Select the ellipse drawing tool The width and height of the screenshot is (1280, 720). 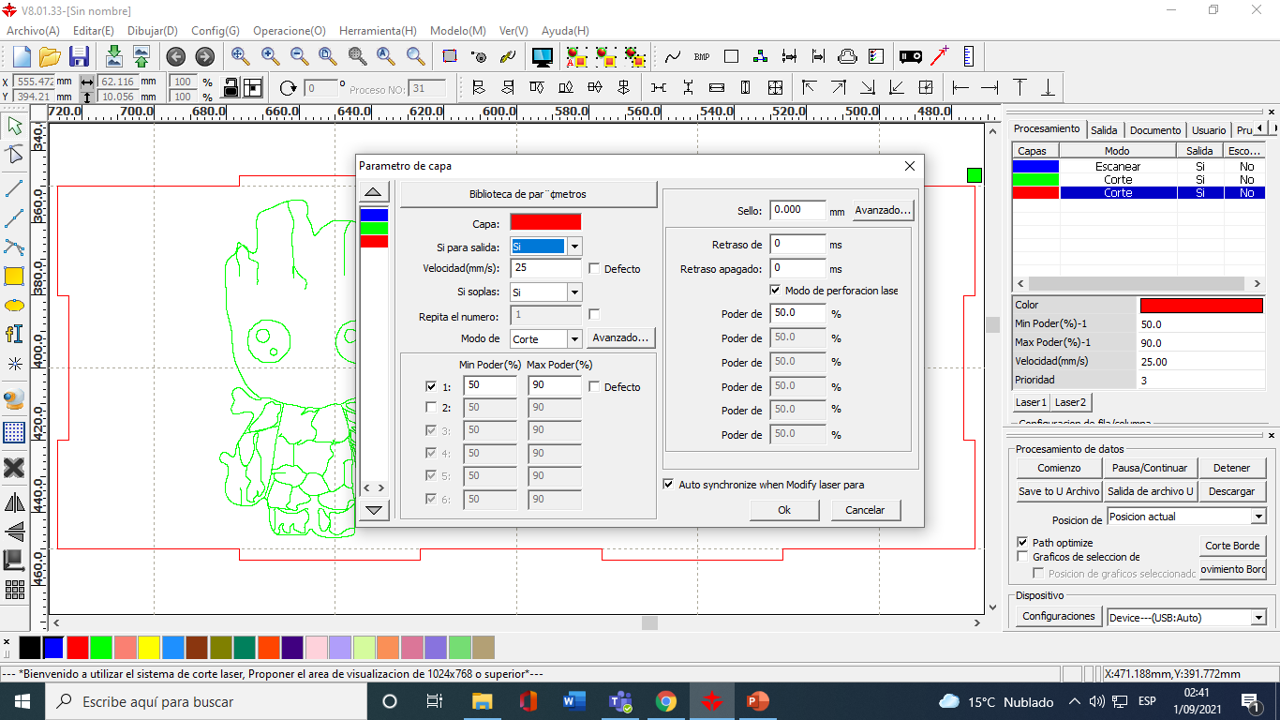click(x=14, y=305)
